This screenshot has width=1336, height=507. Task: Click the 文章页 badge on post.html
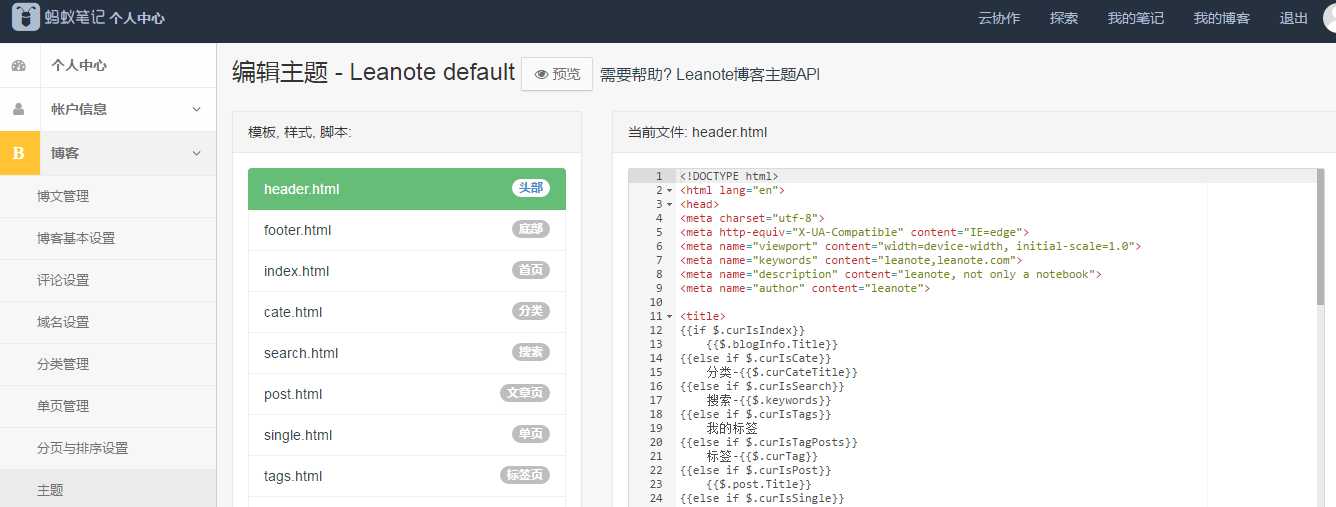(525, 393)
